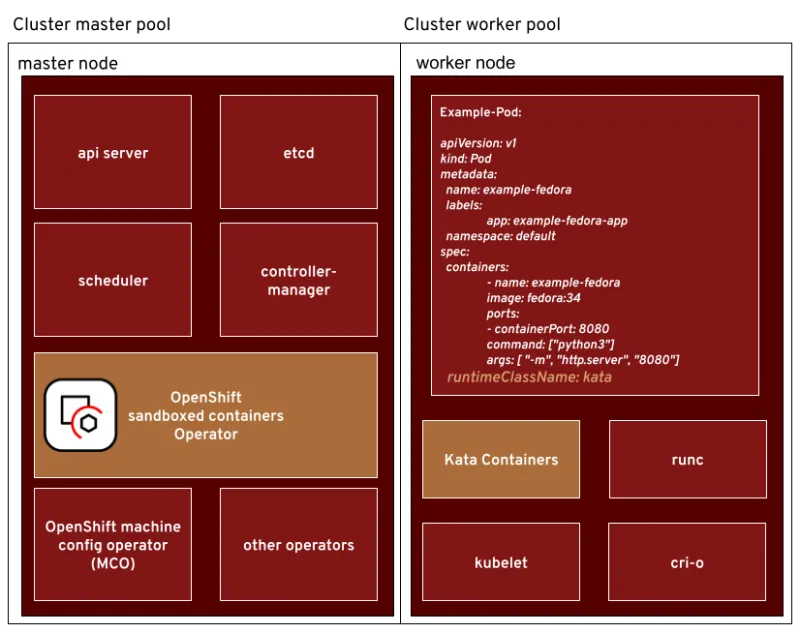Viewport: 800px width, 633px height.
Task: Click the scheduler box
Action: (113, 280)
